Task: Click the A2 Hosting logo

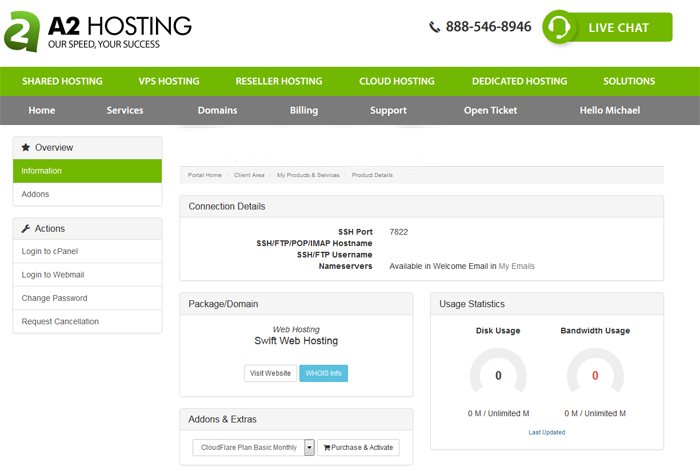Action: coord(98,31)
